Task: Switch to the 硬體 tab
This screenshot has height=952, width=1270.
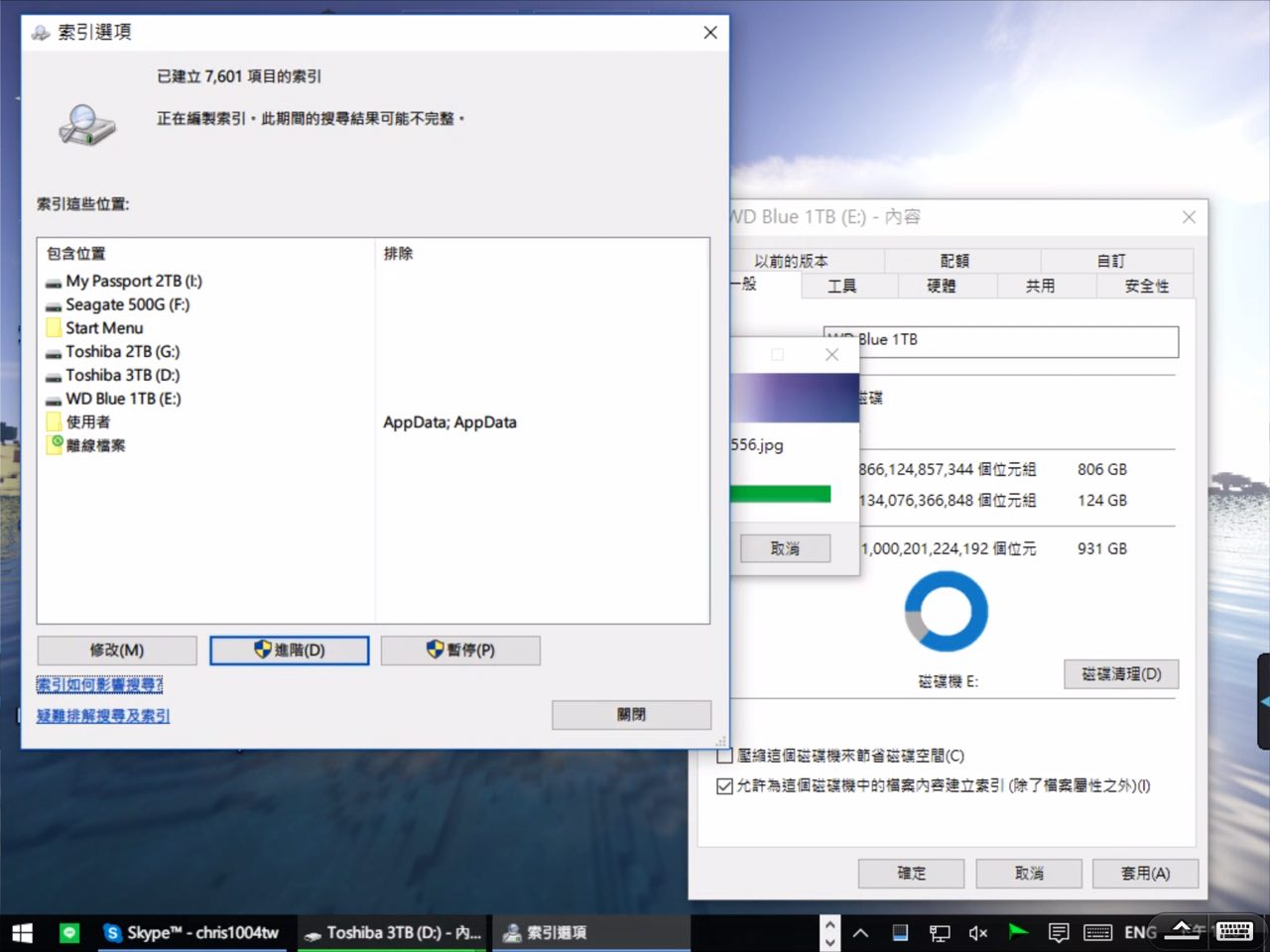Action: coord(942,287)
